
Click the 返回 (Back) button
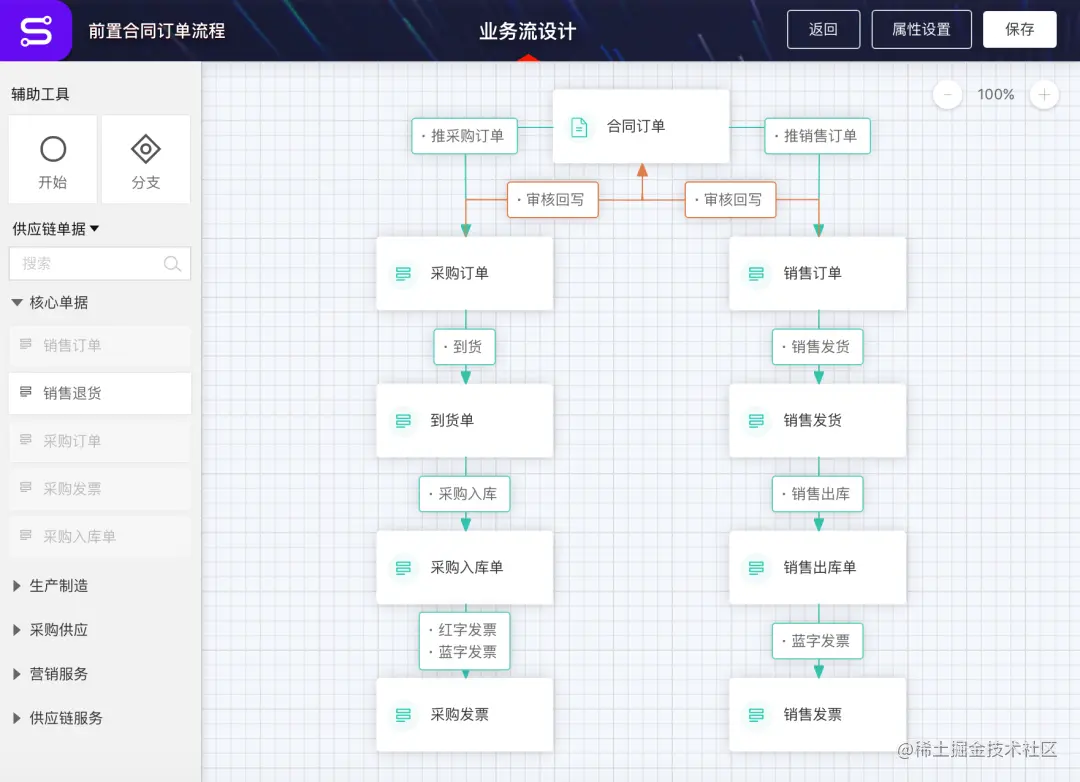tap(823, 29)
